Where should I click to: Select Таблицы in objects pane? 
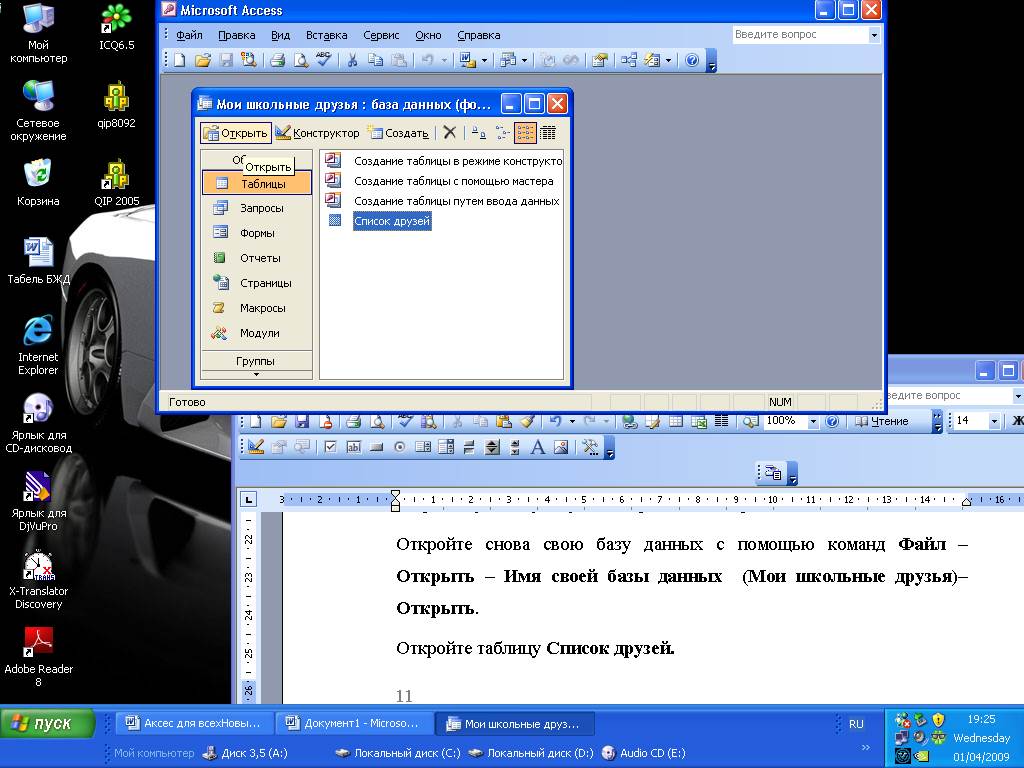tap(257, 184)
